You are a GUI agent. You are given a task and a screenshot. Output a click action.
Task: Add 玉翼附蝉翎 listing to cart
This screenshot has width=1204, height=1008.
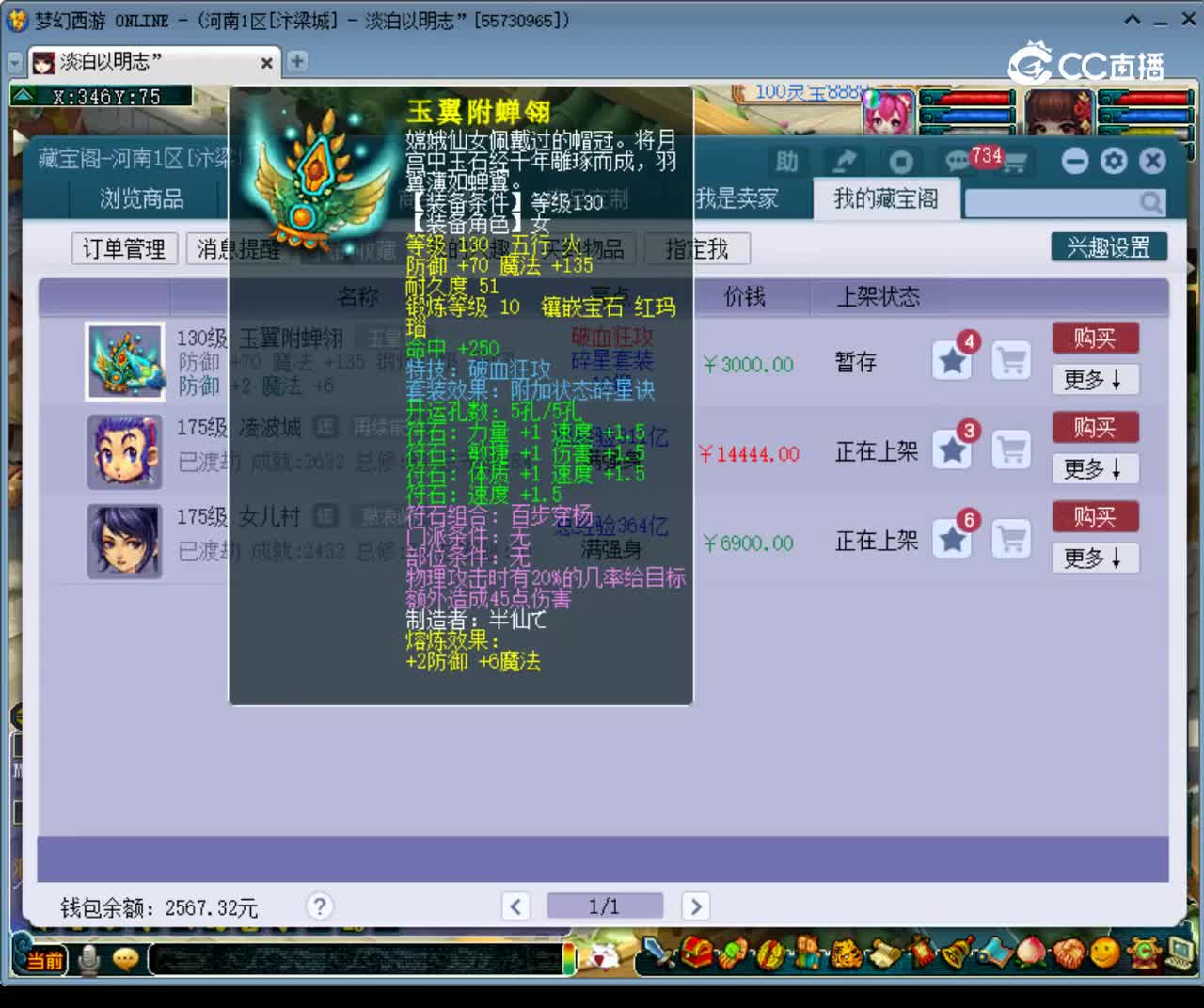[1012, 360]
